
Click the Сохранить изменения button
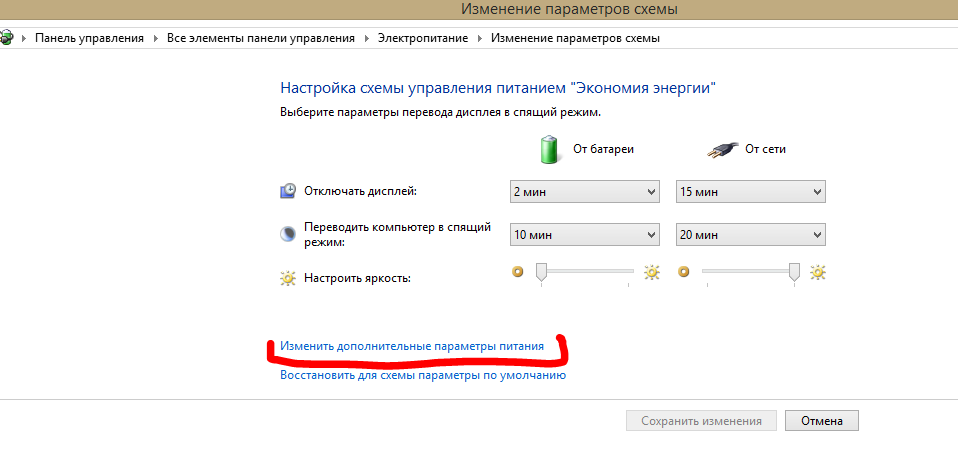point(701,421)
